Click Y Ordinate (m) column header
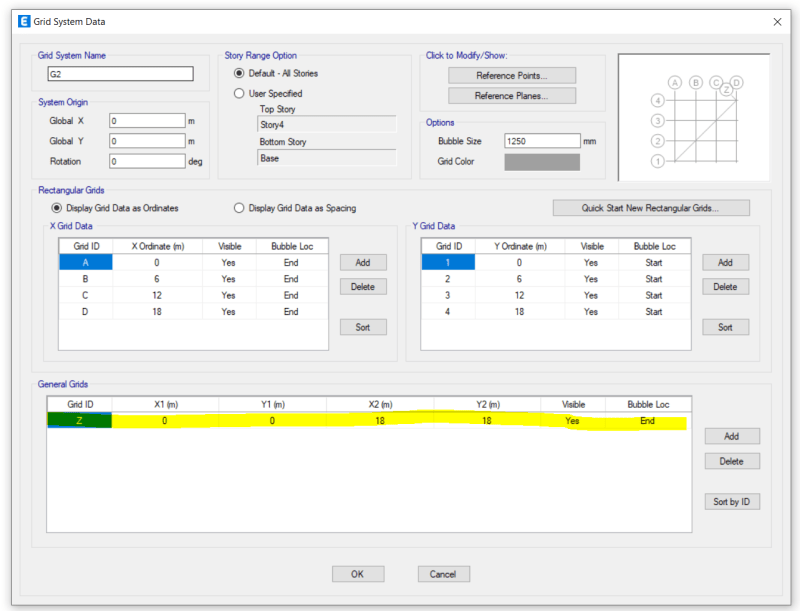 520,246
